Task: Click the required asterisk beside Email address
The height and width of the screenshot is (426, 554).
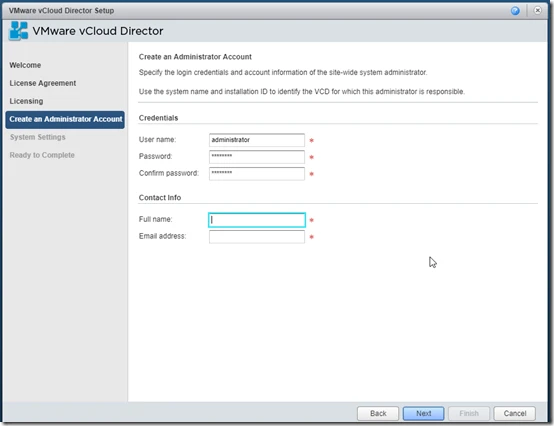Action: click(312, 237)
